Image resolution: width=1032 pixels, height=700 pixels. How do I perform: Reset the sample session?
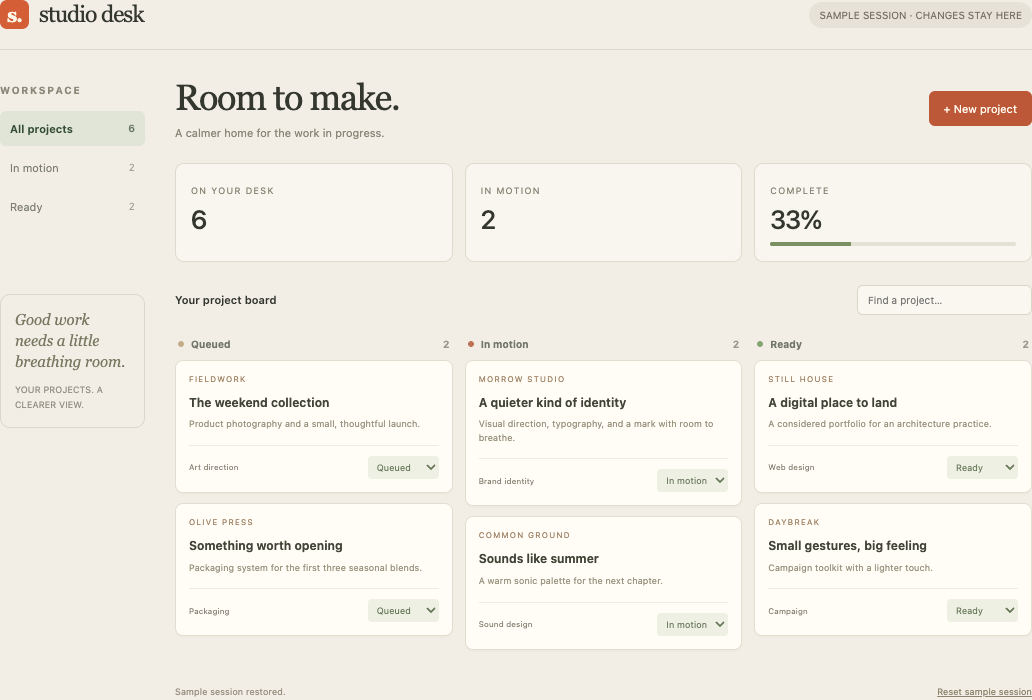984,691
